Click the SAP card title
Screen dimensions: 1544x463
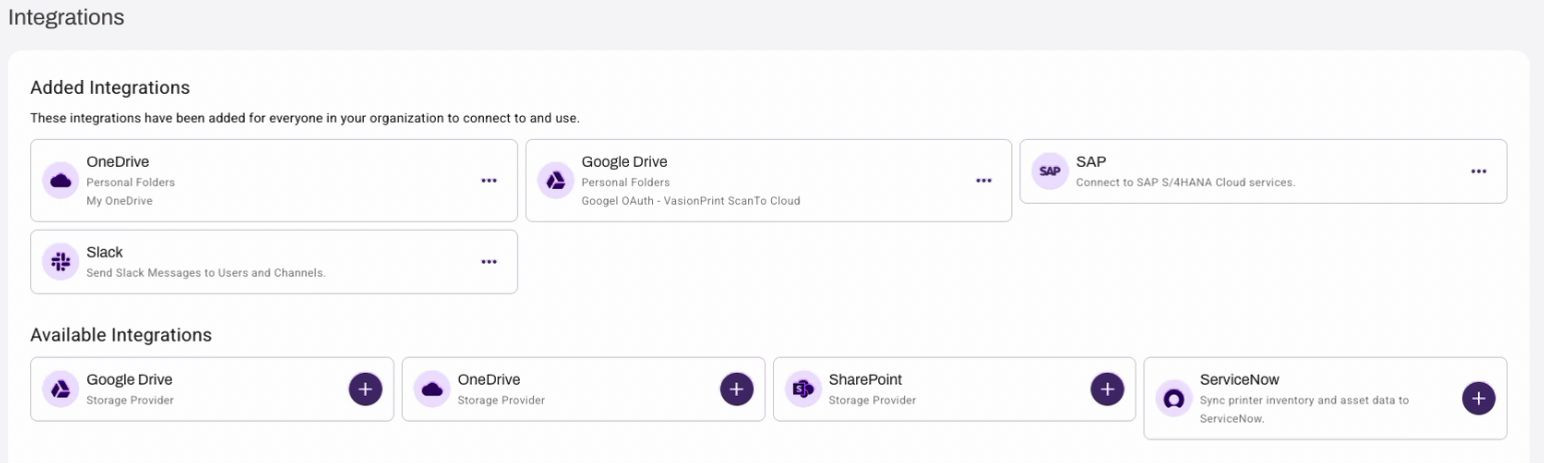(x=1091, y=162)
